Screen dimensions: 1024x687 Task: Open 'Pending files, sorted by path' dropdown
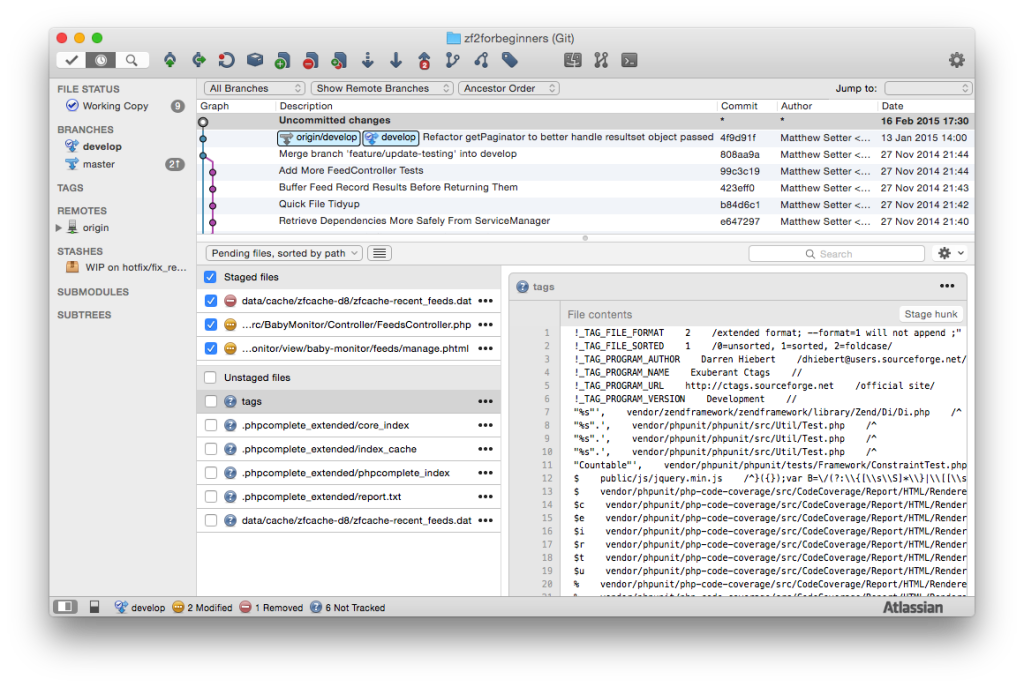pyautogui.click(x=284, y=253)
